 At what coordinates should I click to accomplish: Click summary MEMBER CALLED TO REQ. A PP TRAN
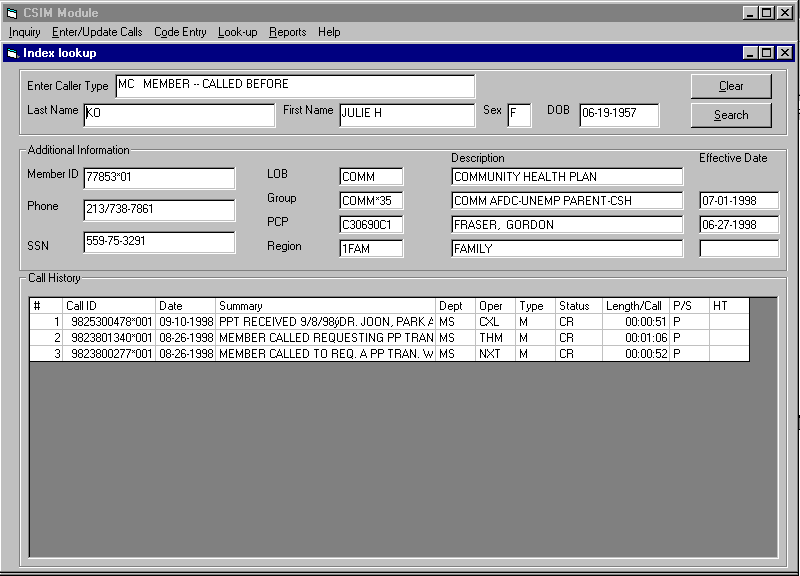click(x=326, y=354)
